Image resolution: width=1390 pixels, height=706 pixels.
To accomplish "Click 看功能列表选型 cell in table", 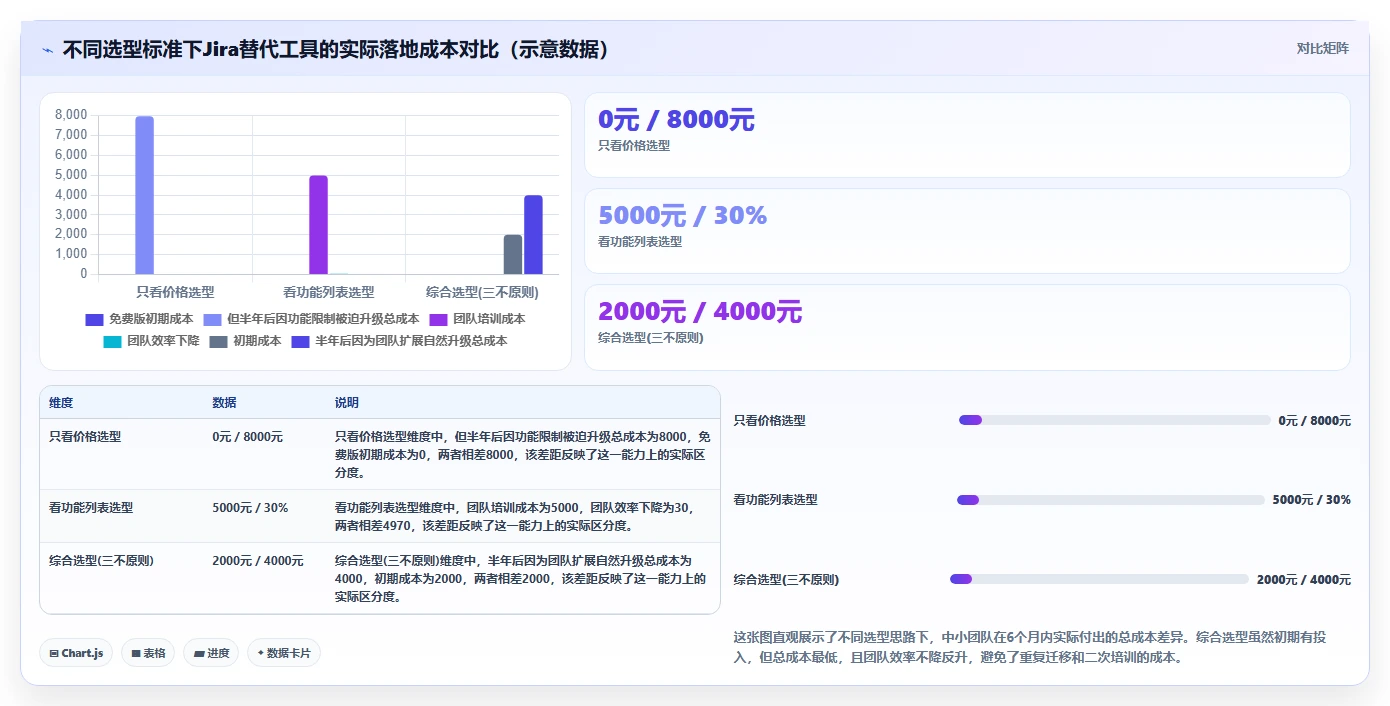I will click(x=91, y=508).
